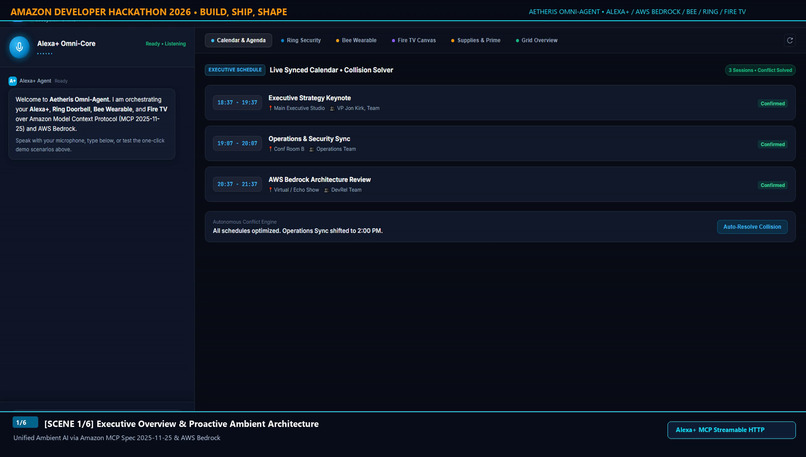Viewport: 806px width, 457px height.
Task: Click the EXECUTIVE SCHEDULE badge
Action: [x=235, y=70]
